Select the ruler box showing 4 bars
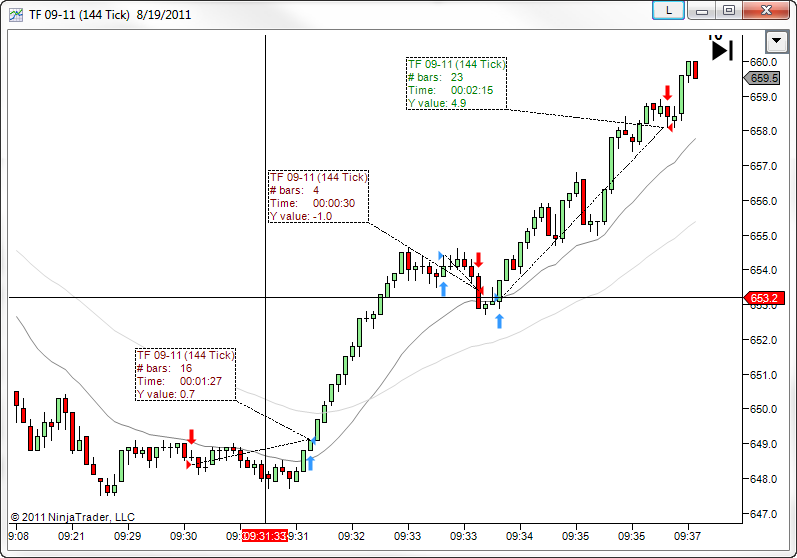797x558 pixels. 318,196
